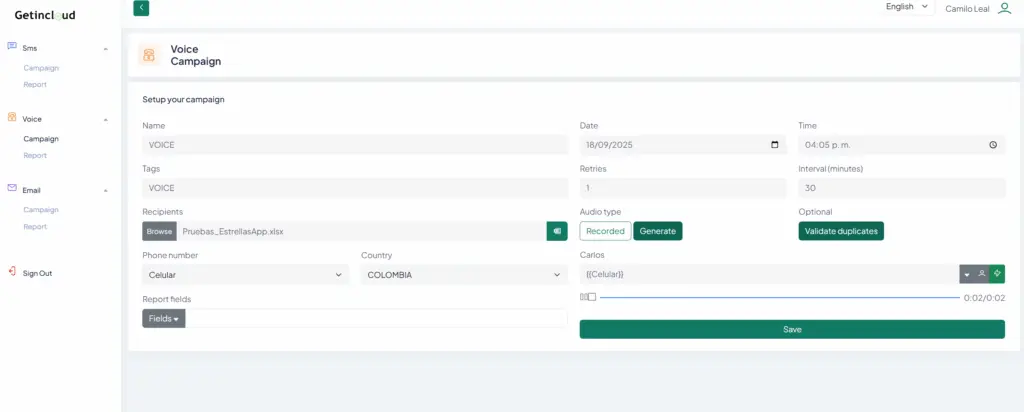Viewport: 1024px width, 412px height.
Task: Open the Voice Report menu item
Action: click(x=35, y=155)
